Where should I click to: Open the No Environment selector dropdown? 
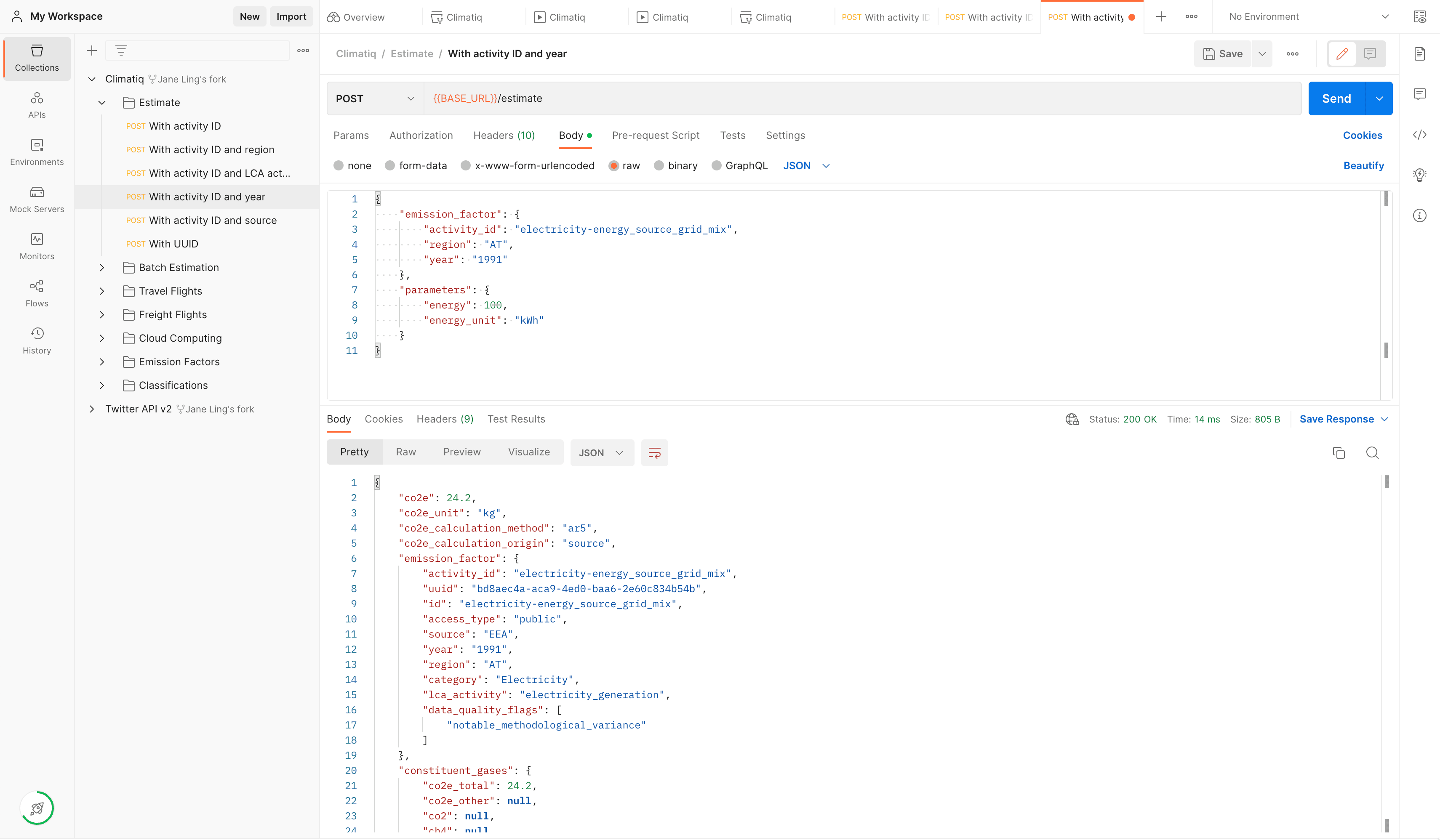pyautogui.click(x=1308, y=16)
